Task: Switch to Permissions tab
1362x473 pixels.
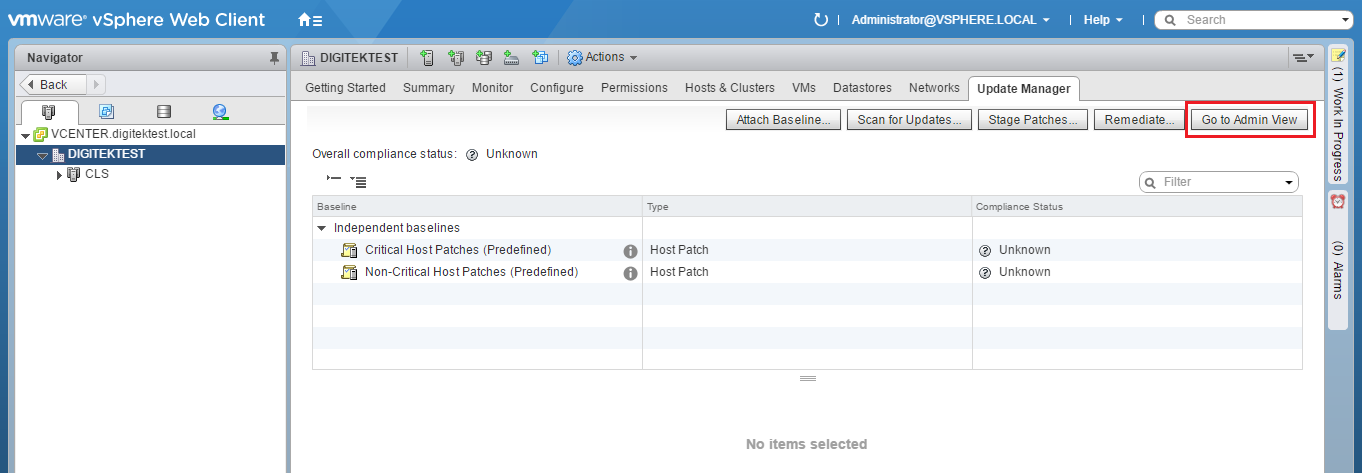Action: coord(634,88)
